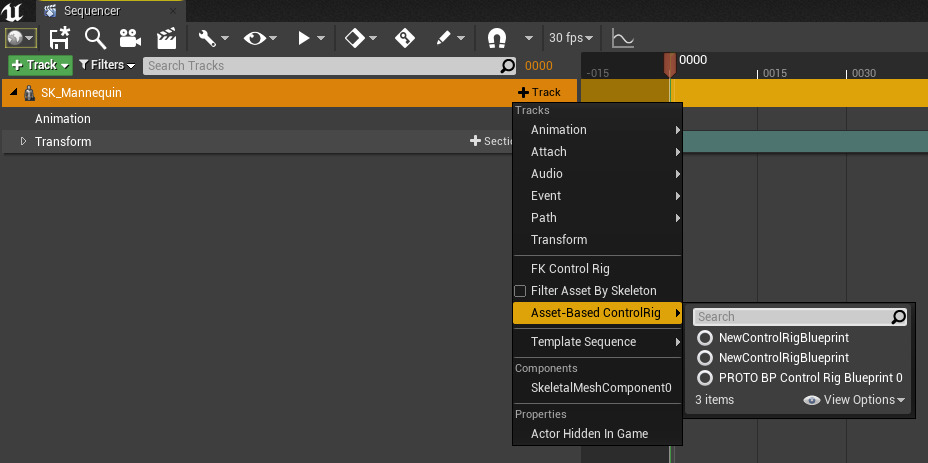The image size is (928, 463).
Task: Click the Render Movie clapperboard icon
Action: (166, 38)
